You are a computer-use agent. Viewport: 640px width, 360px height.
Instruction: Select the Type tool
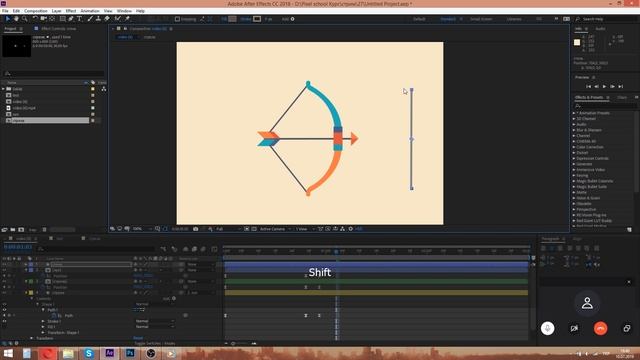(80, 19)
